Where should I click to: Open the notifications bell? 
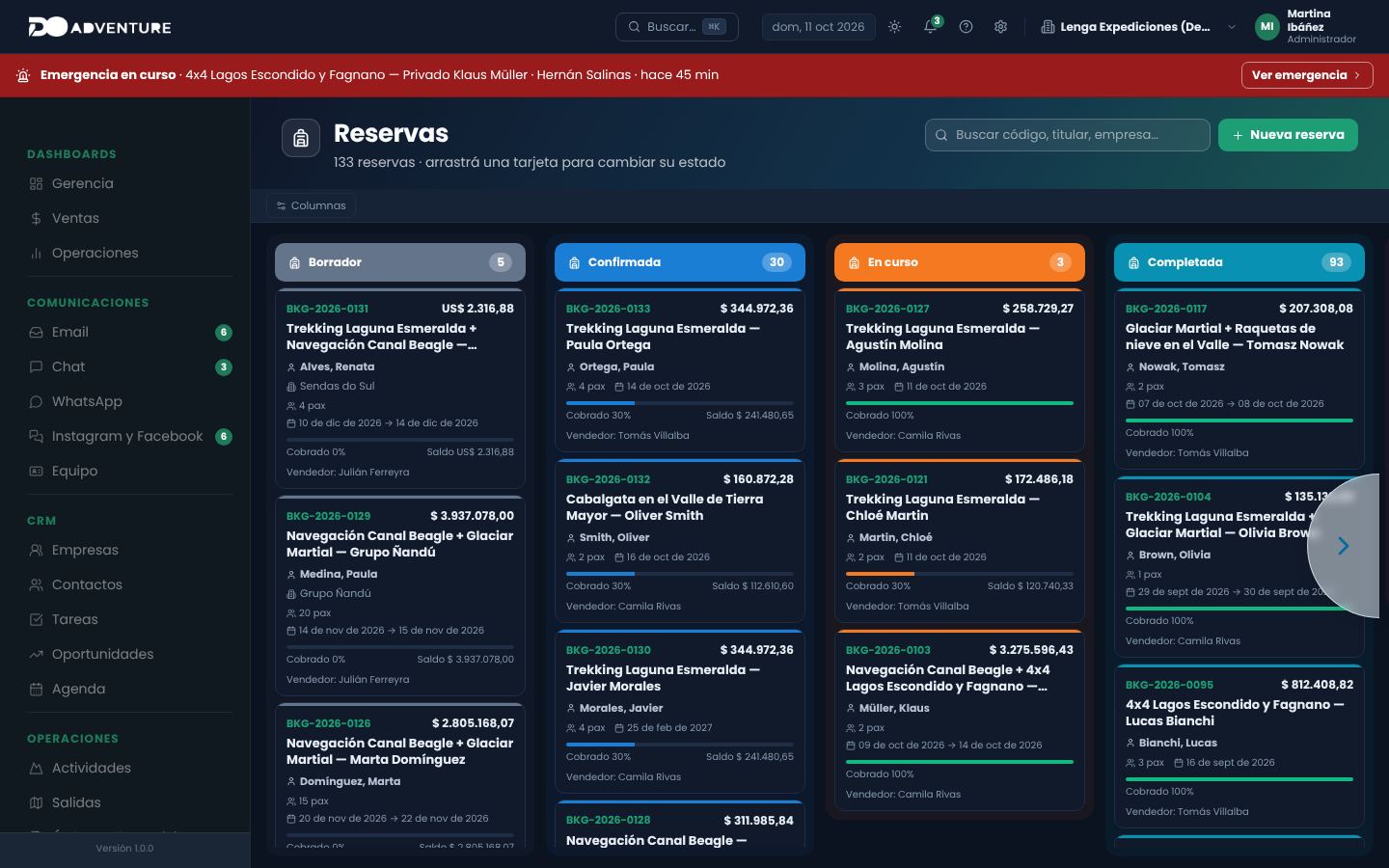pos(931,27)
